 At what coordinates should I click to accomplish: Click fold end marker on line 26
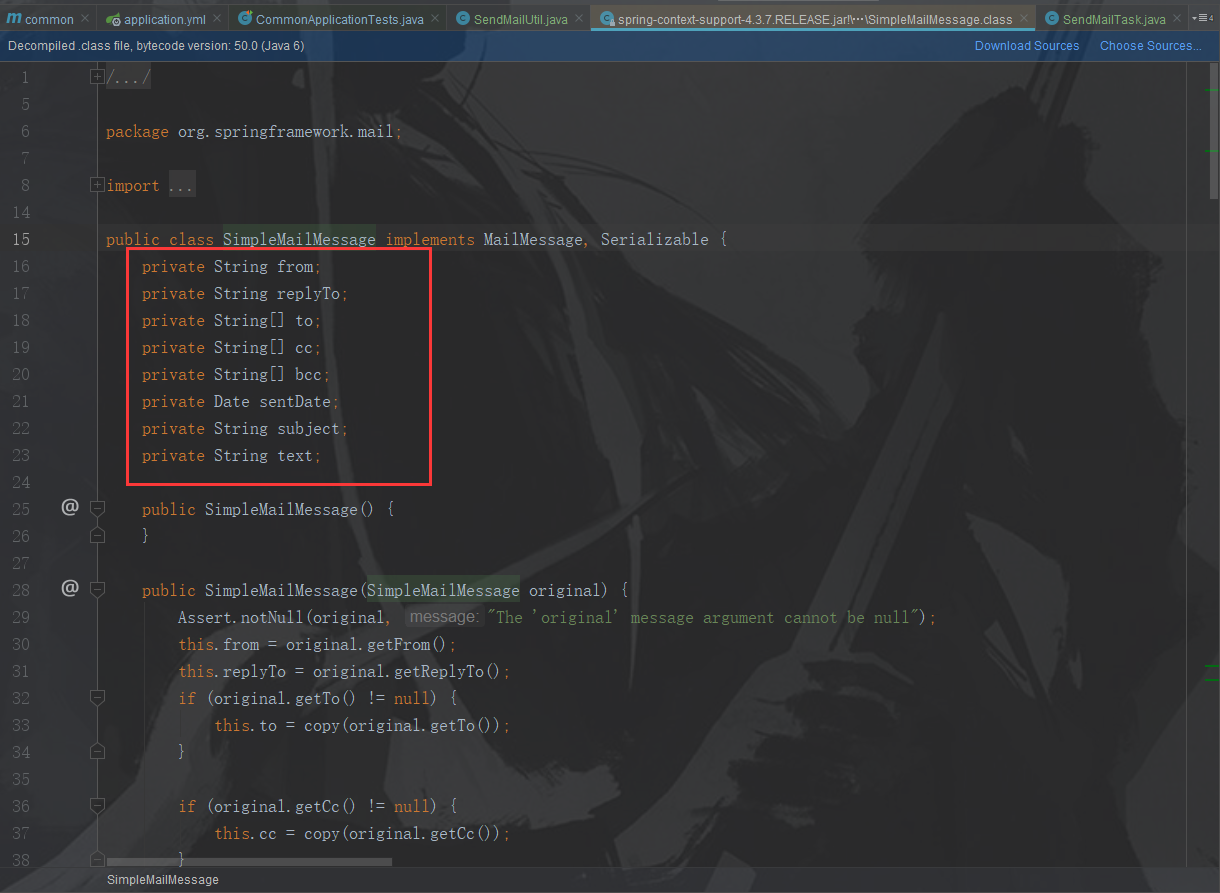(x=97, y=536)
